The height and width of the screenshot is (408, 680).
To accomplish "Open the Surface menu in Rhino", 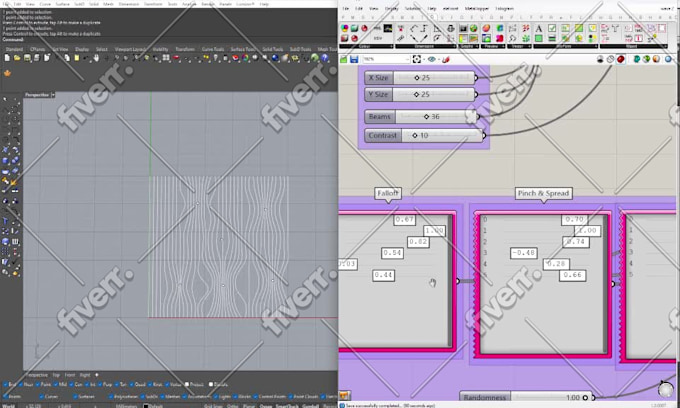I will (x=62, y=4).
